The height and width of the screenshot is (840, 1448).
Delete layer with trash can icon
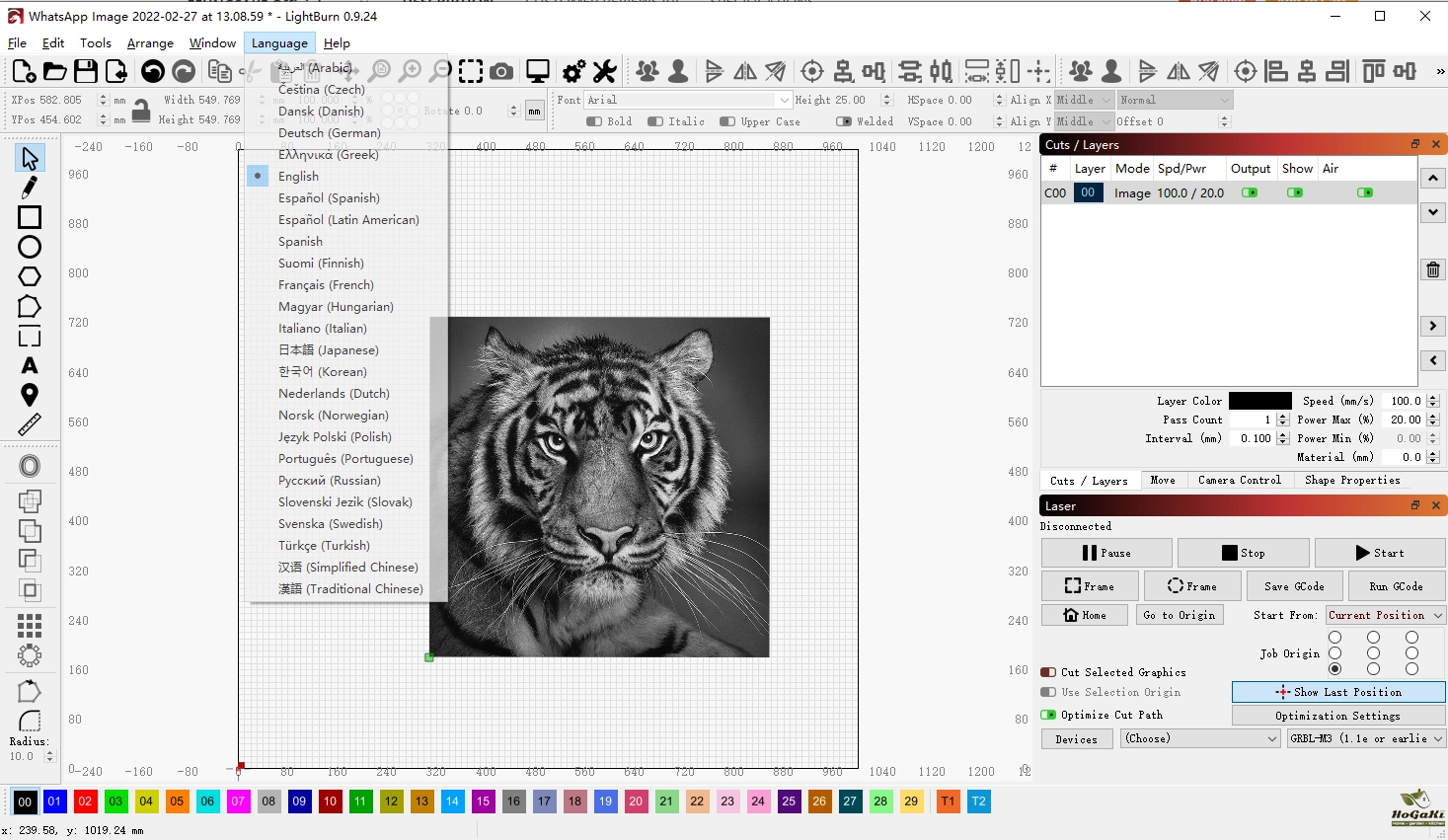[x=1433, y=269]
